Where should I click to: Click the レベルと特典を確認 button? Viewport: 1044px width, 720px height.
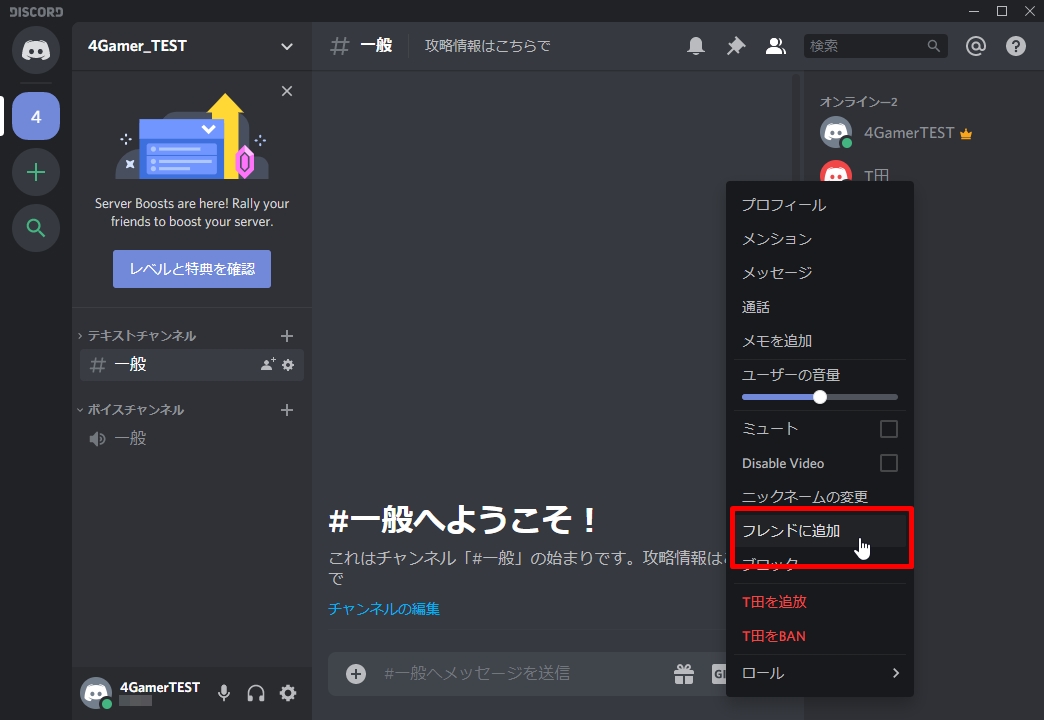click(x=192, y=269)
